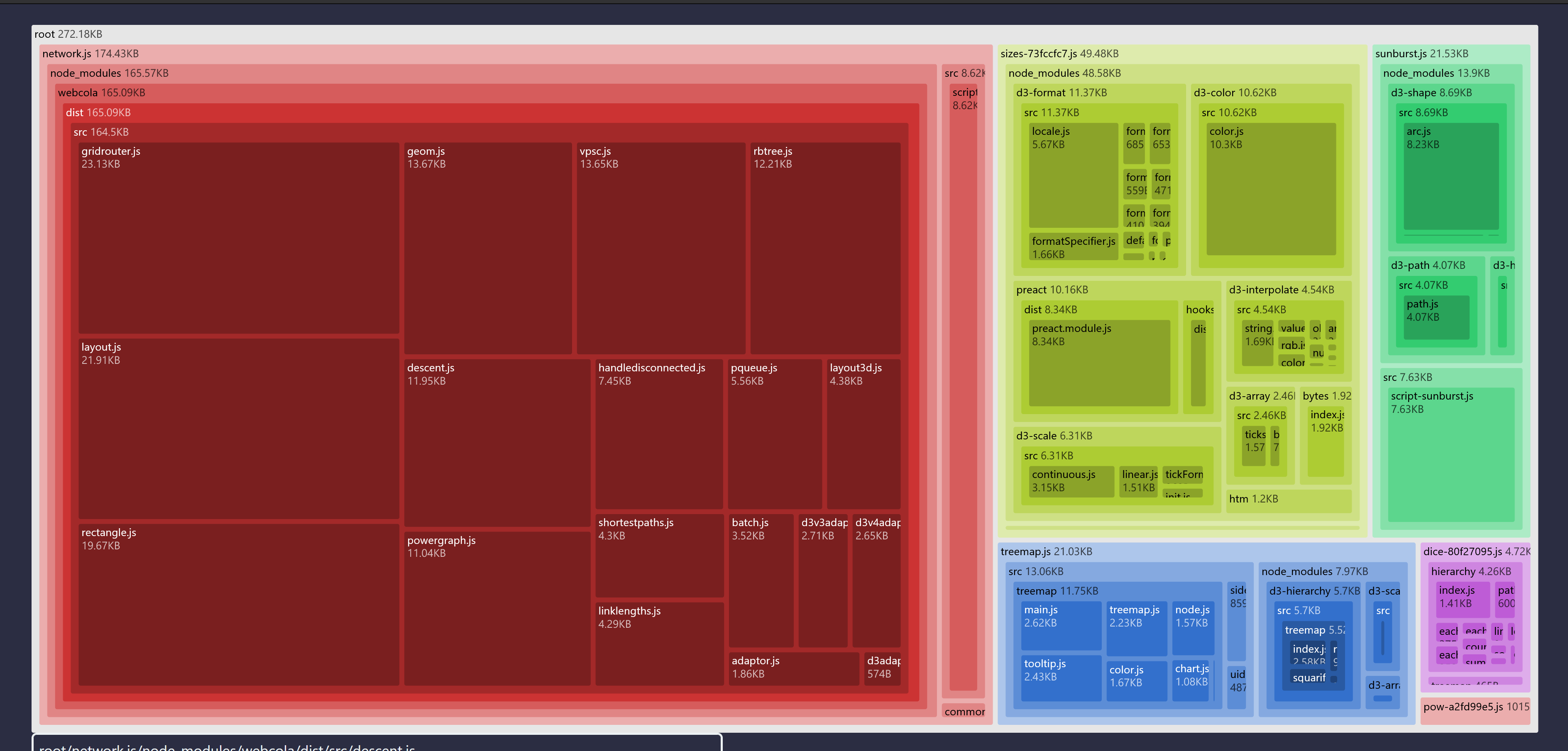Click the adaptor.js 1.86KB cell
1568x751 pixels.
coord(794,669)
